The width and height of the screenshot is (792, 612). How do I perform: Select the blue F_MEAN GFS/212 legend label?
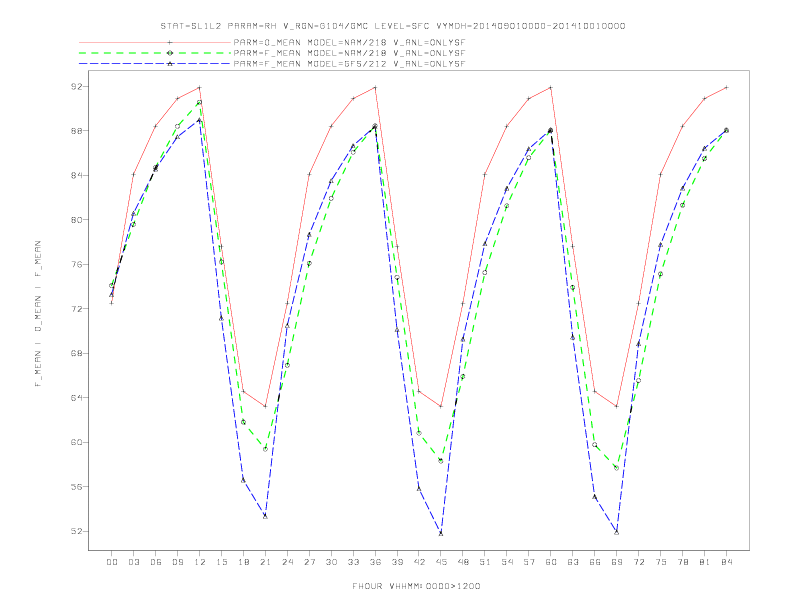click(349, 64)
